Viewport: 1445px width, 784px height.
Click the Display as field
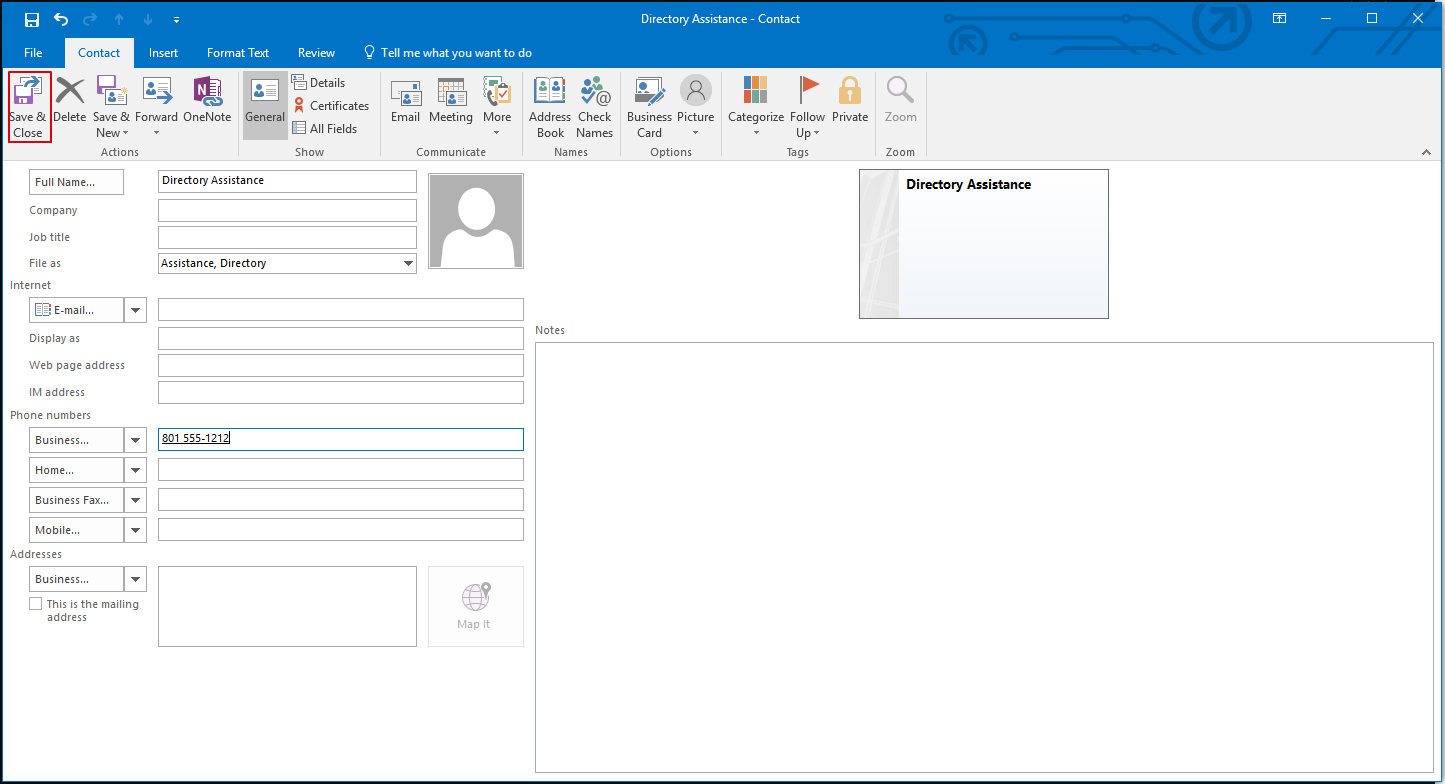point(340,338)
